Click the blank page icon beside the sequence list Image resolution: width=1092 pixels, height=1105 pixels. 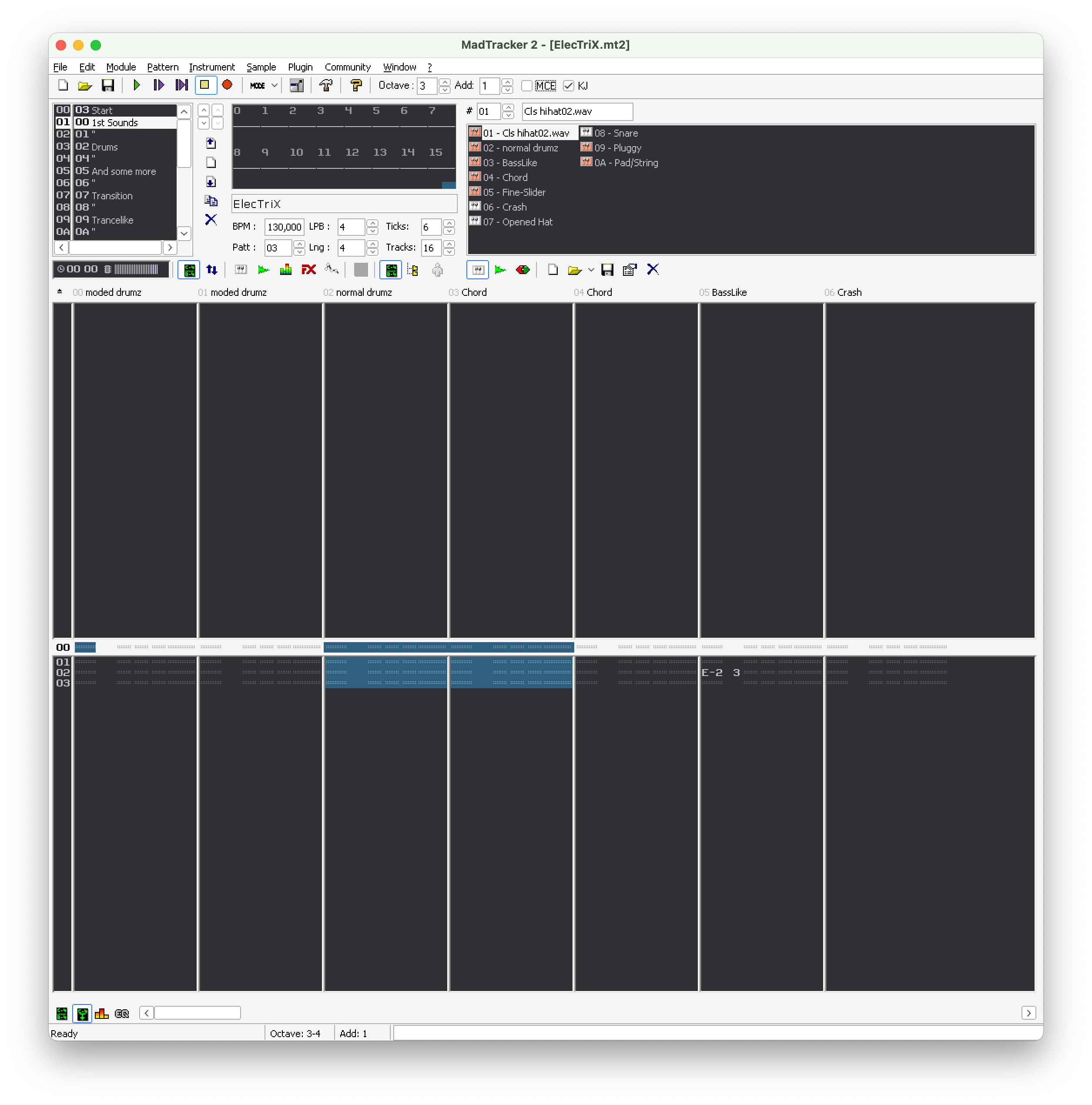[211, 162]
